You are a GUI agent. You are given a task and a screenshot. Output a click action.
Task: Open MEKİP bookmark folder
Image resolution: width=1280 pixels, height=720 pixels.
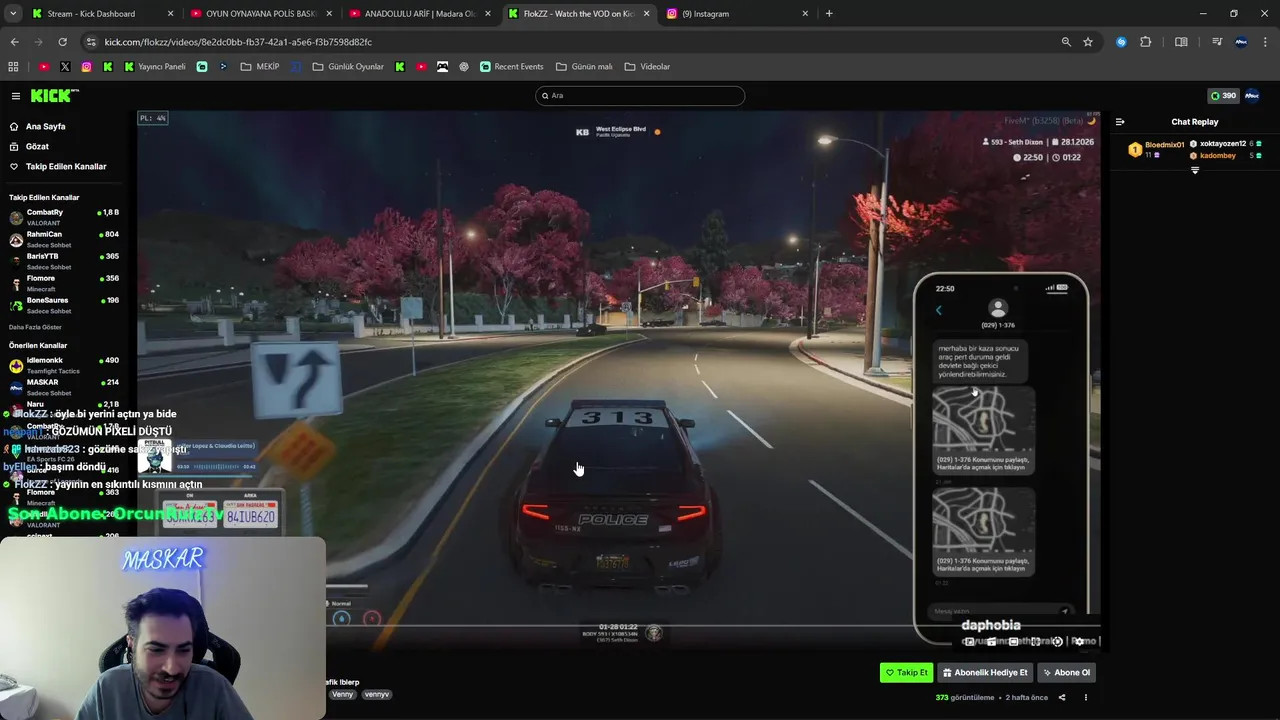261,67
